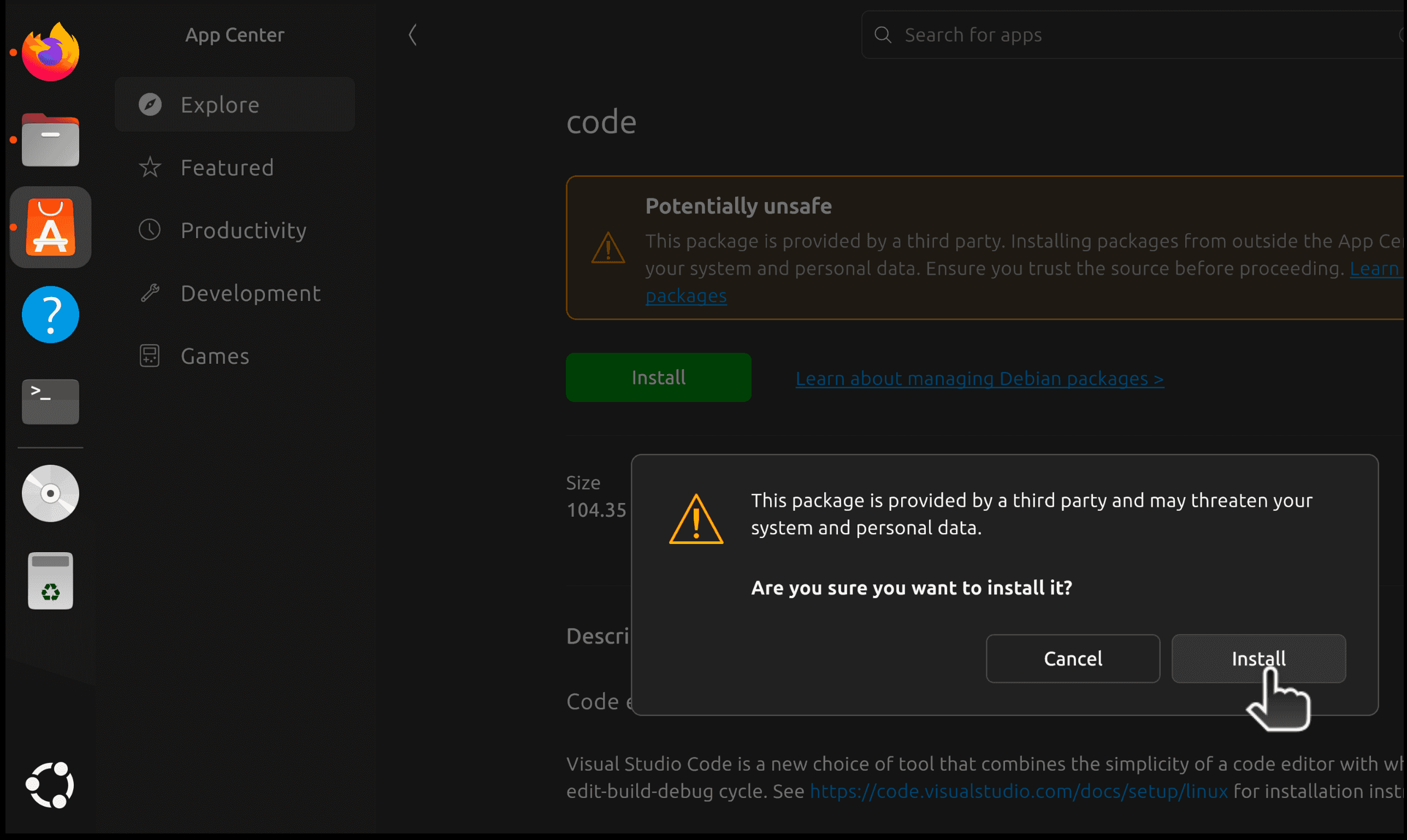Viewport: 1407px width, 840px height.
Task: Click the Potentially unsafe heading
Action: 738,206
